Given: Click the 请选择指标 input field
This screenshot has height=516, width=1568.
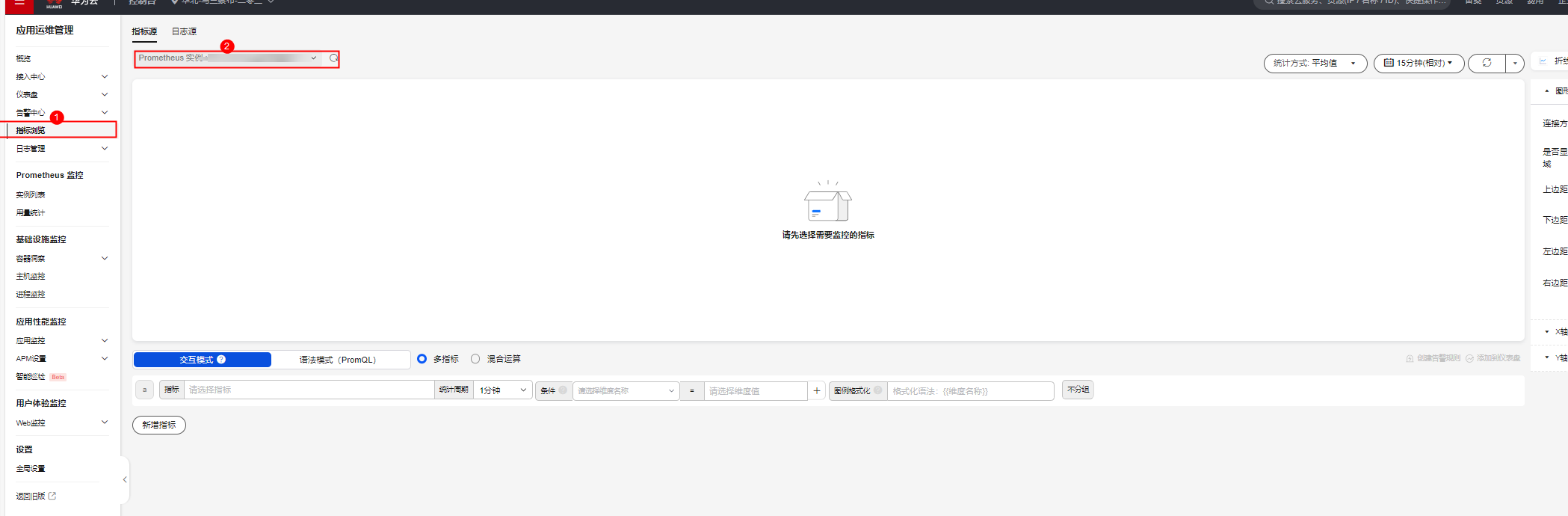Looking at the screenshot, I should [309, 390].
